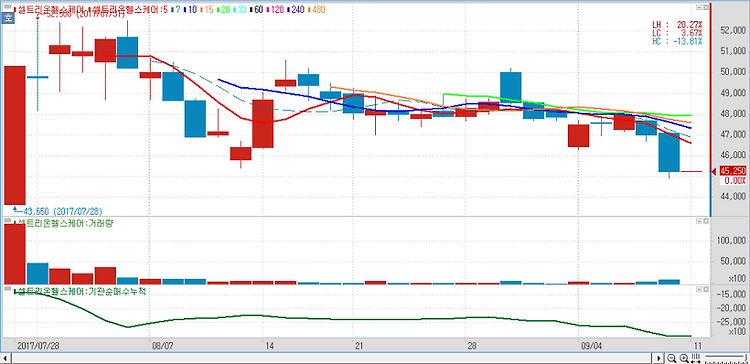The height and width of the screenshot is (364, 750).
Task: Select the 20-day moving average legend
Action: 223,10
